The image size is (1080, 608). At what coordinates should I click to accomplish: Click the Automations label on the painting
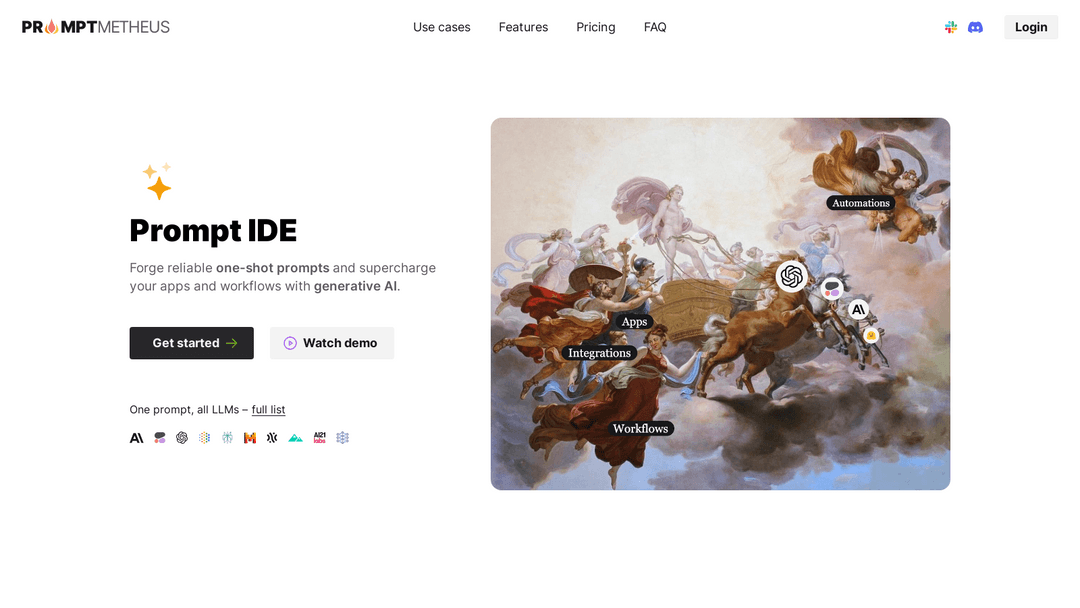pos(861,203)
